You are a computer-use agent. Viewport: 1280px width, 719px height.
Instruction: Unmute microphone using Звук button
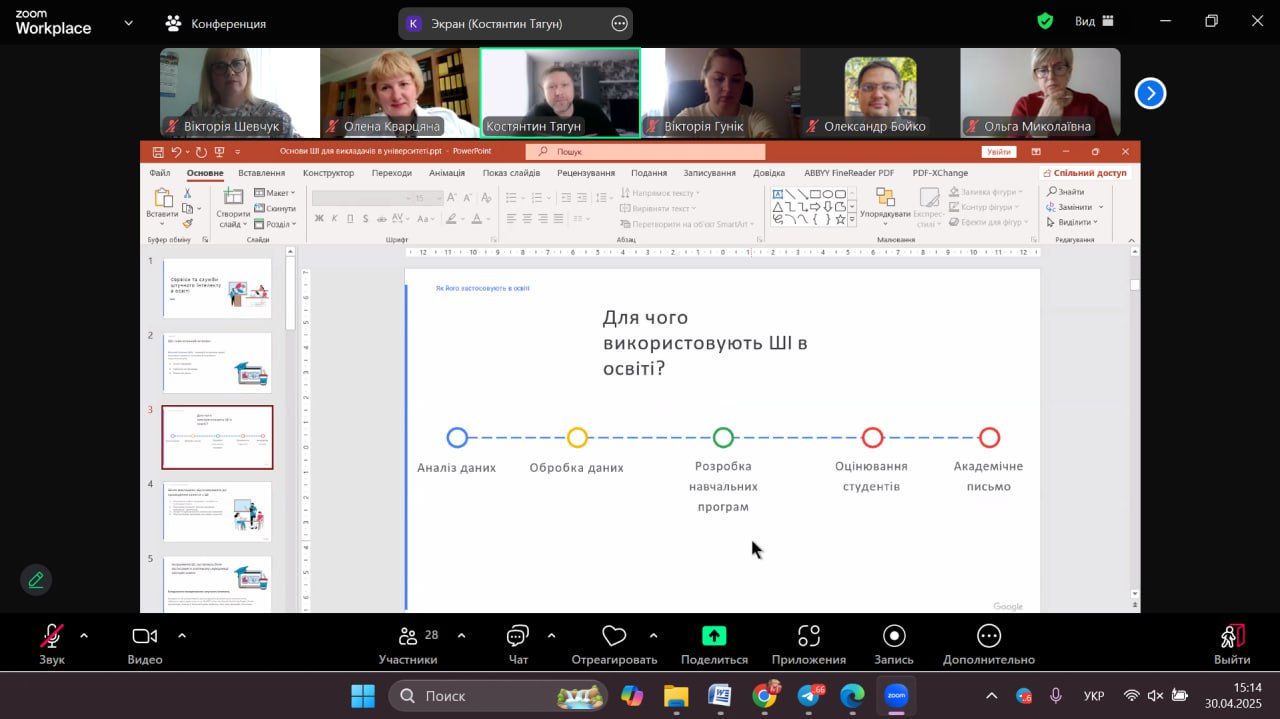(52, 637)
